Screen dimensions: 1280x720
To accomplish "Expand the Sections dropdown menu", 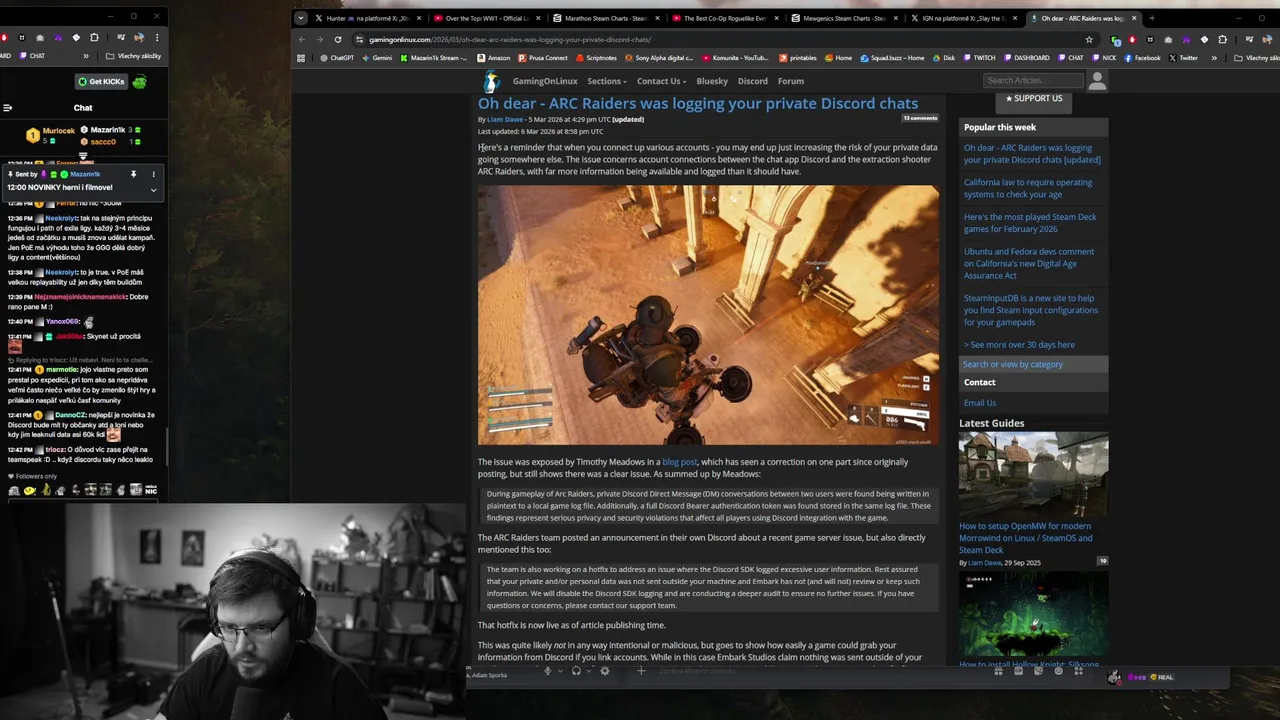I will pyautogui.click(x=607, y=81).
